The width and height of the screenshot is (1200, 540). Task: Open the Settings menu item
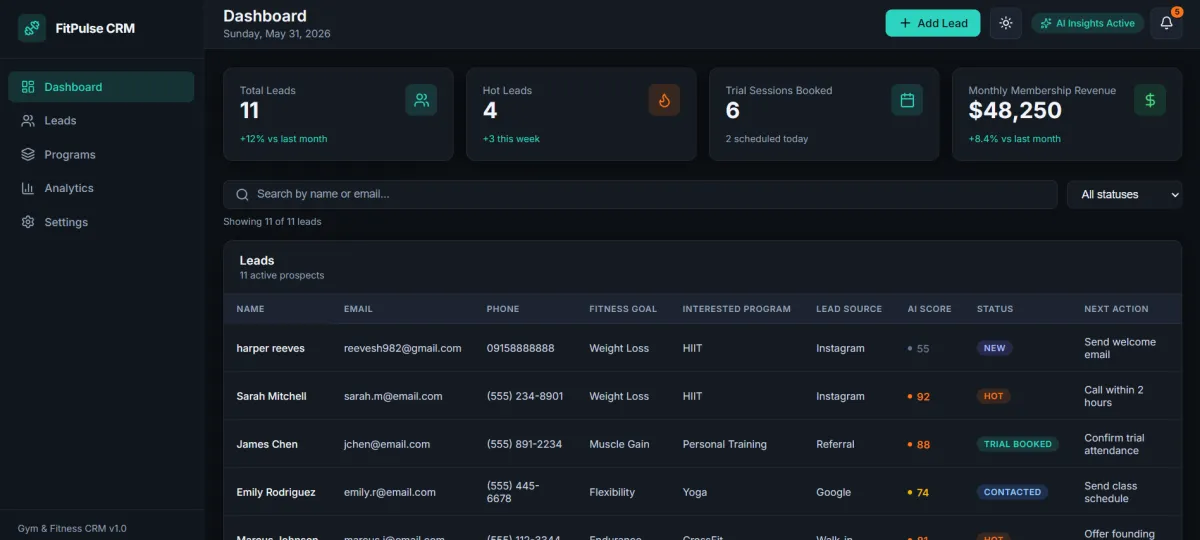click(x=101, y=222)
